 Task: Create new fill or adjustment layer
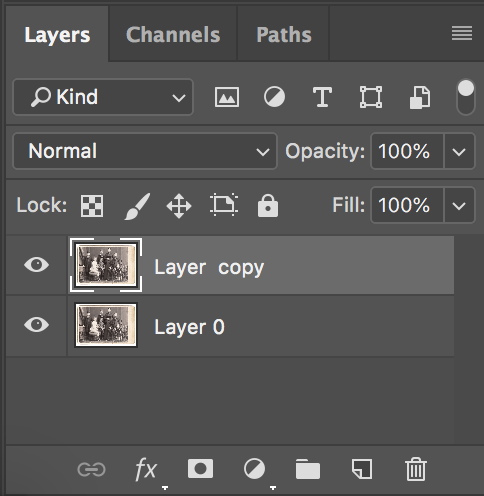[x=254, y=469]
